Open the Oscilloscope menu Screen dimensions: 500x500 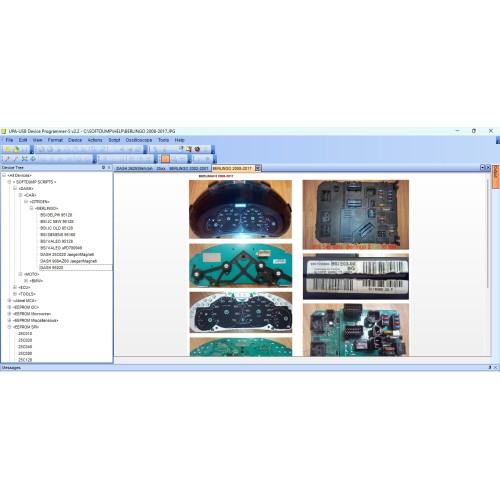139,140
